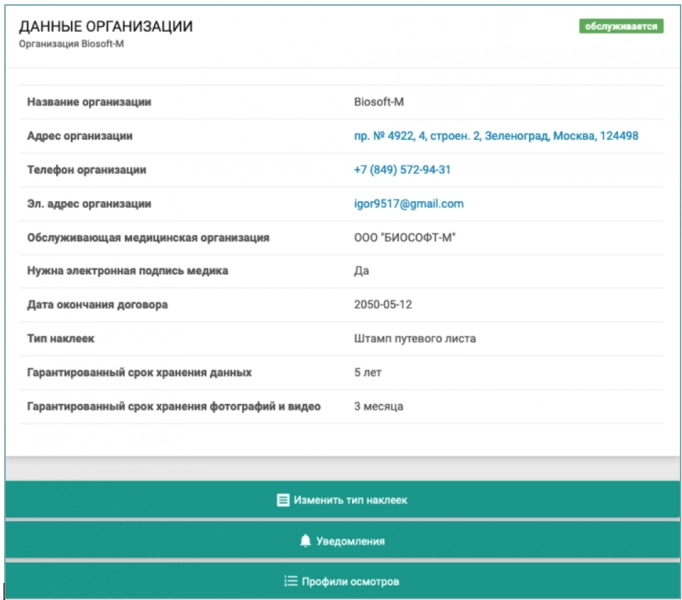Click the sticker icon in Изменить тип наклеек
This screenshot has width=682, height=600.
pos(283,500)
